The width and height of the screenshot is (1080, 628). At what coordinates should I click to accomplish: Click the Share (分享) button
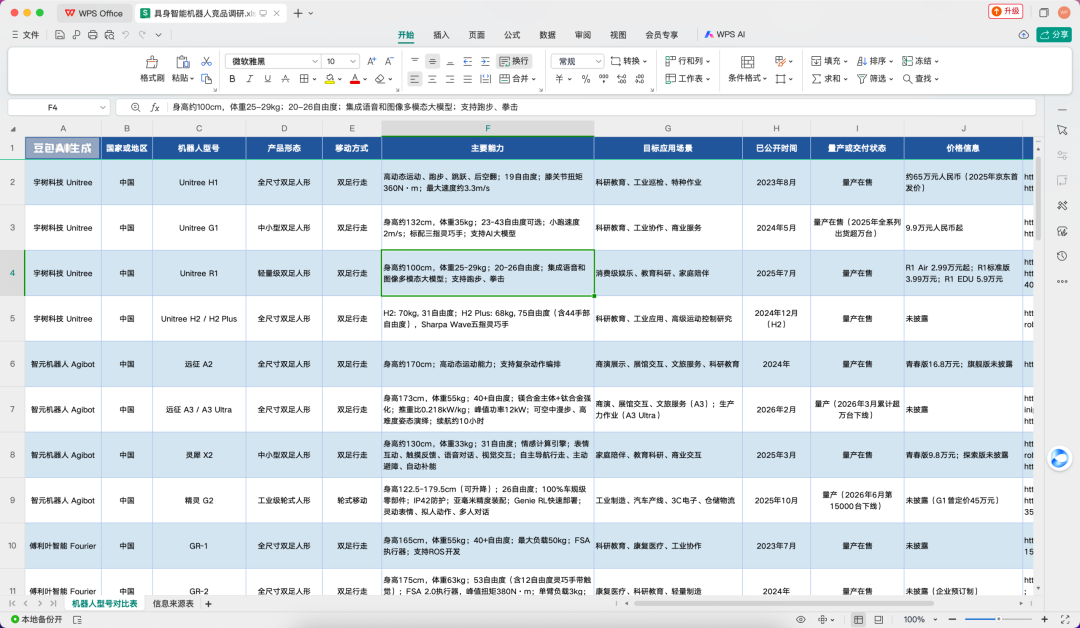pos(1054,34)
